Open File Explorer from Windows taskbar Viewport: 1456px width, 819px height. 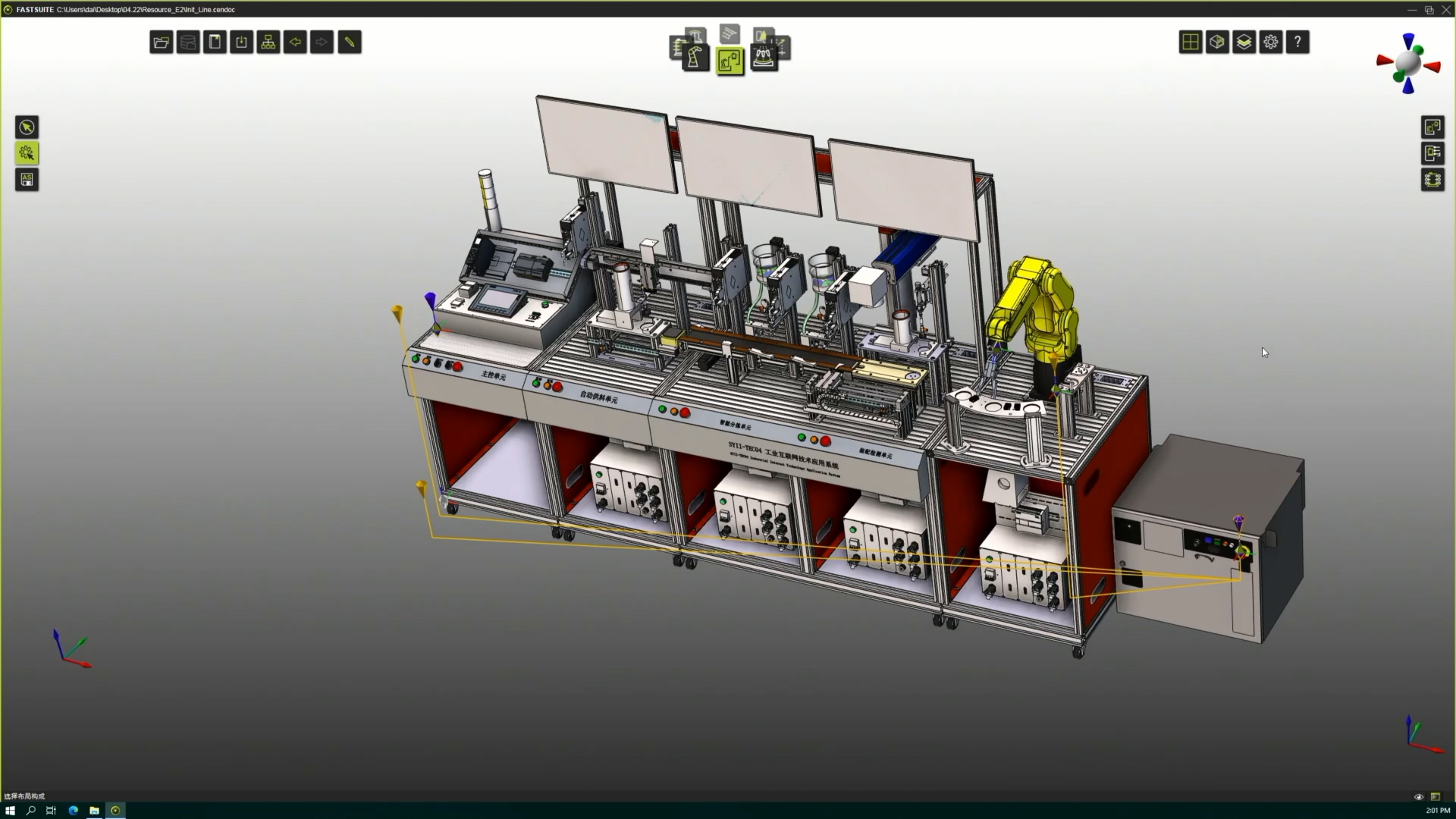click(94, 811)
